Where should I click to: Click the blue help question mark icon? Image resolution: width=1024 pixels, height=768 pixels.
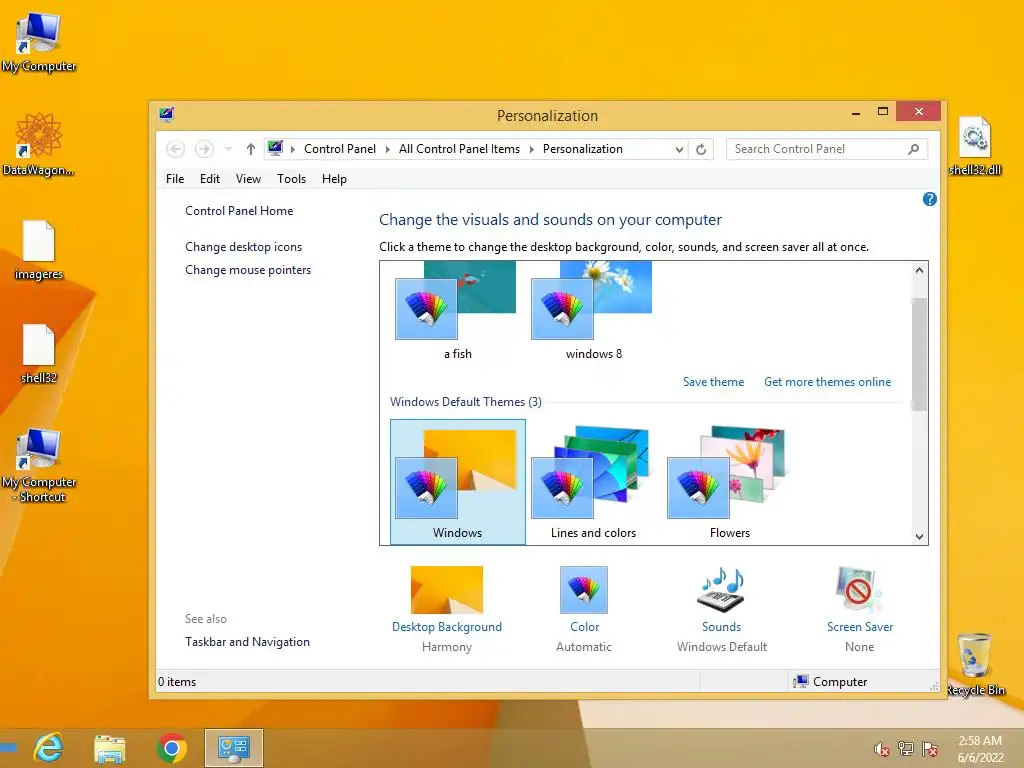click(929, 199)
